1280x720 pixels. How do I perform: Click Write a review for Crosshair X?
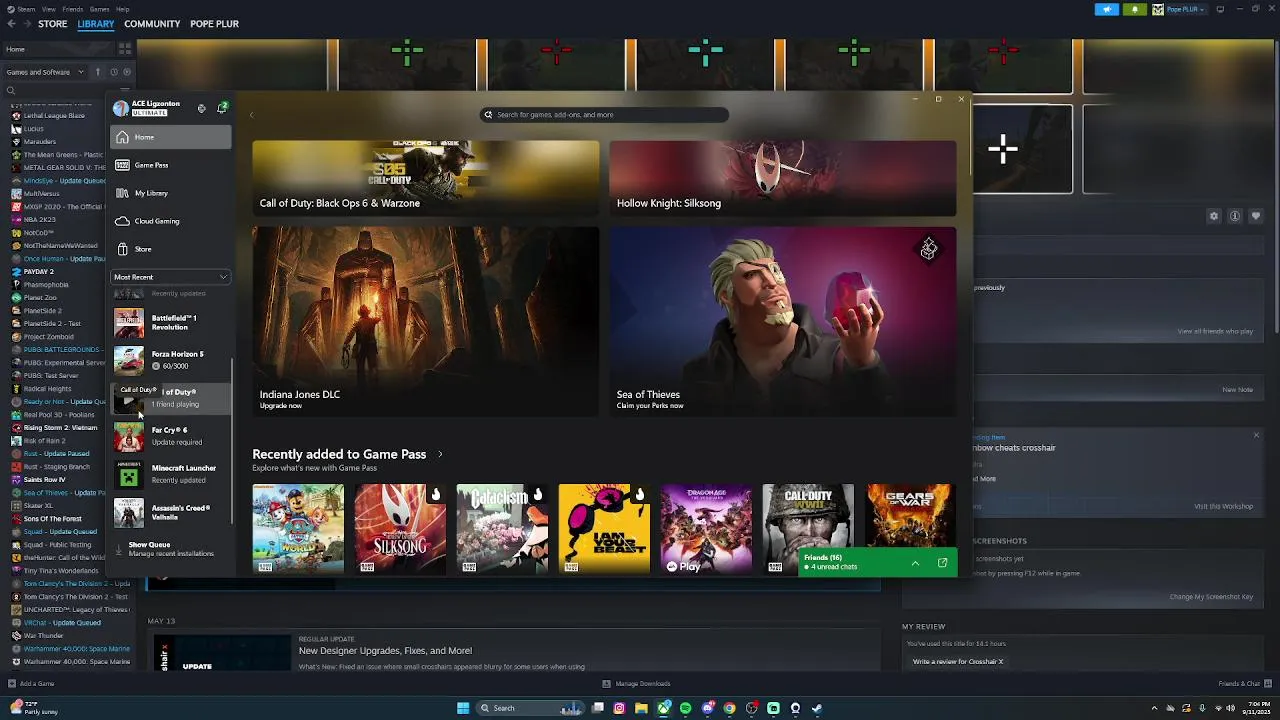[957, 662]
